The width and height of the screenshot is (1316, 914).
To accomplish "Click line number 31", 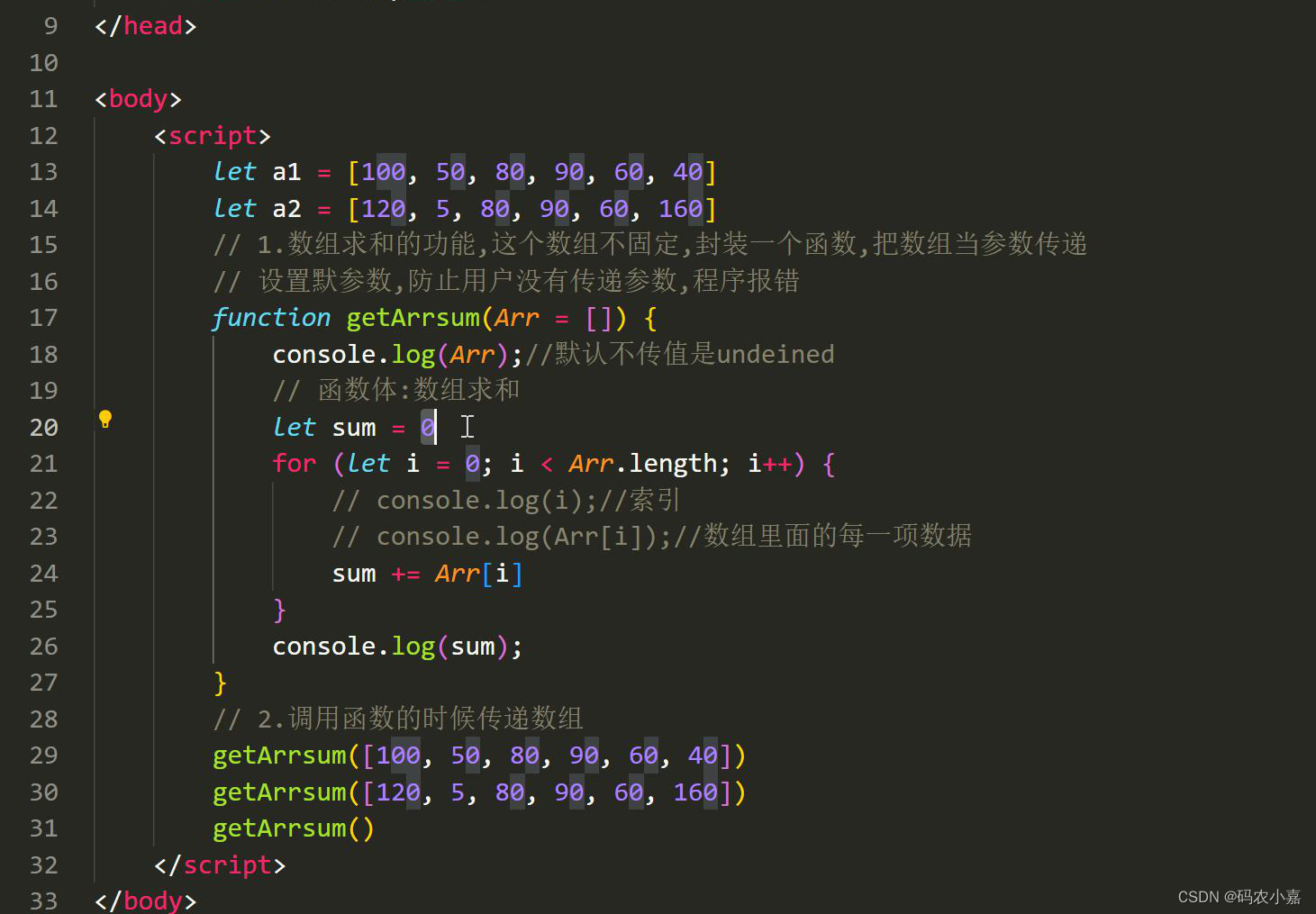I will pos(43,828).
